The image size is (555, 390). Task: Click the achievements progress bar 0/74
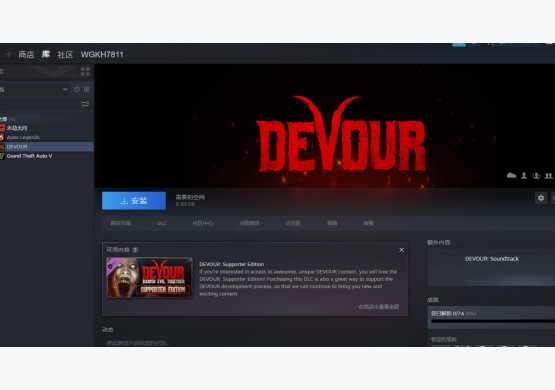point(493,321)
